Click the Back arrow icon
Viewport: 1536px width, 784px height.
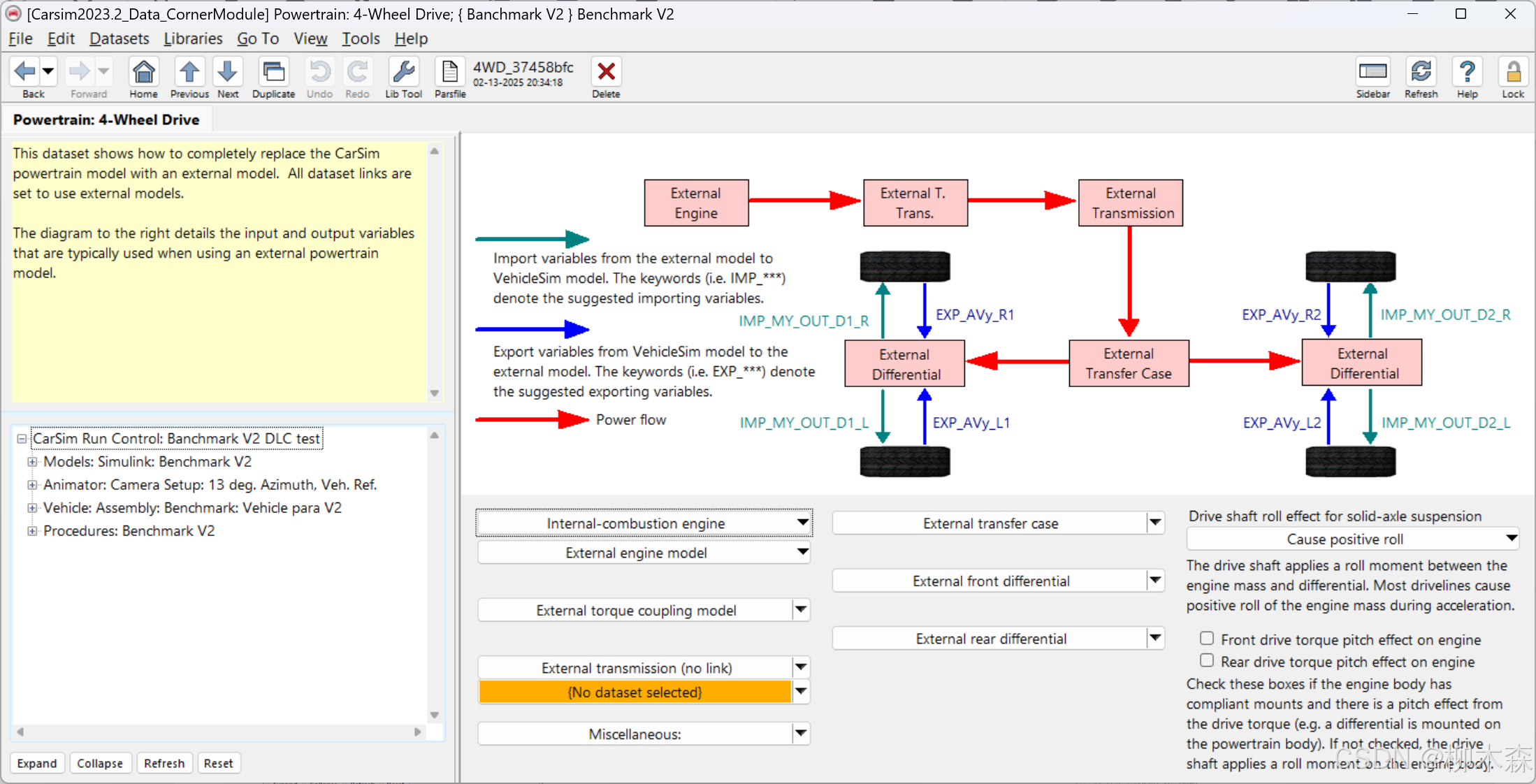tap(25, 72)
